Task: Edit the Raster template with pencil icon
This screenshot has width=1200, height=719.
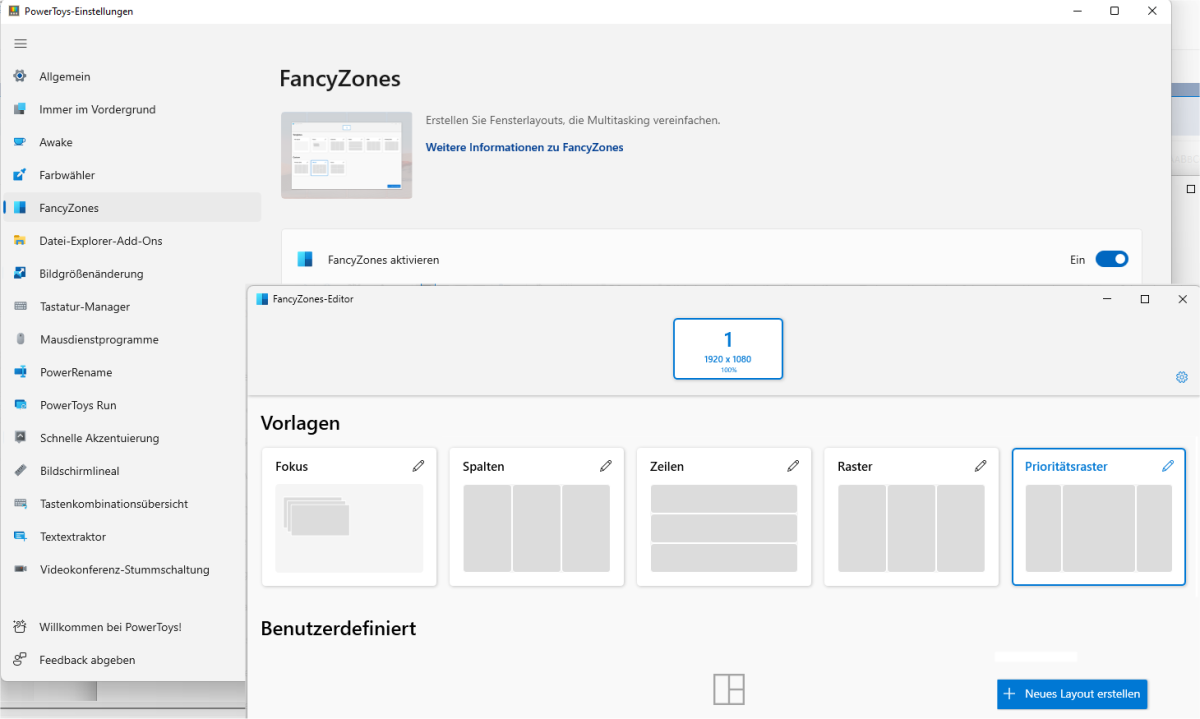Action: [x=980, y=466]
